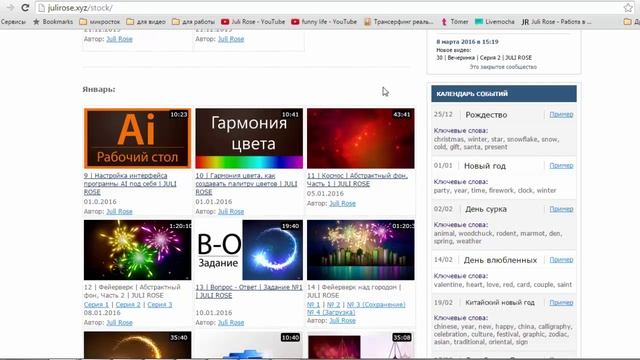
Task: Open the Juli Rose - Работа в bookmark
Action: tap(556, 22)
